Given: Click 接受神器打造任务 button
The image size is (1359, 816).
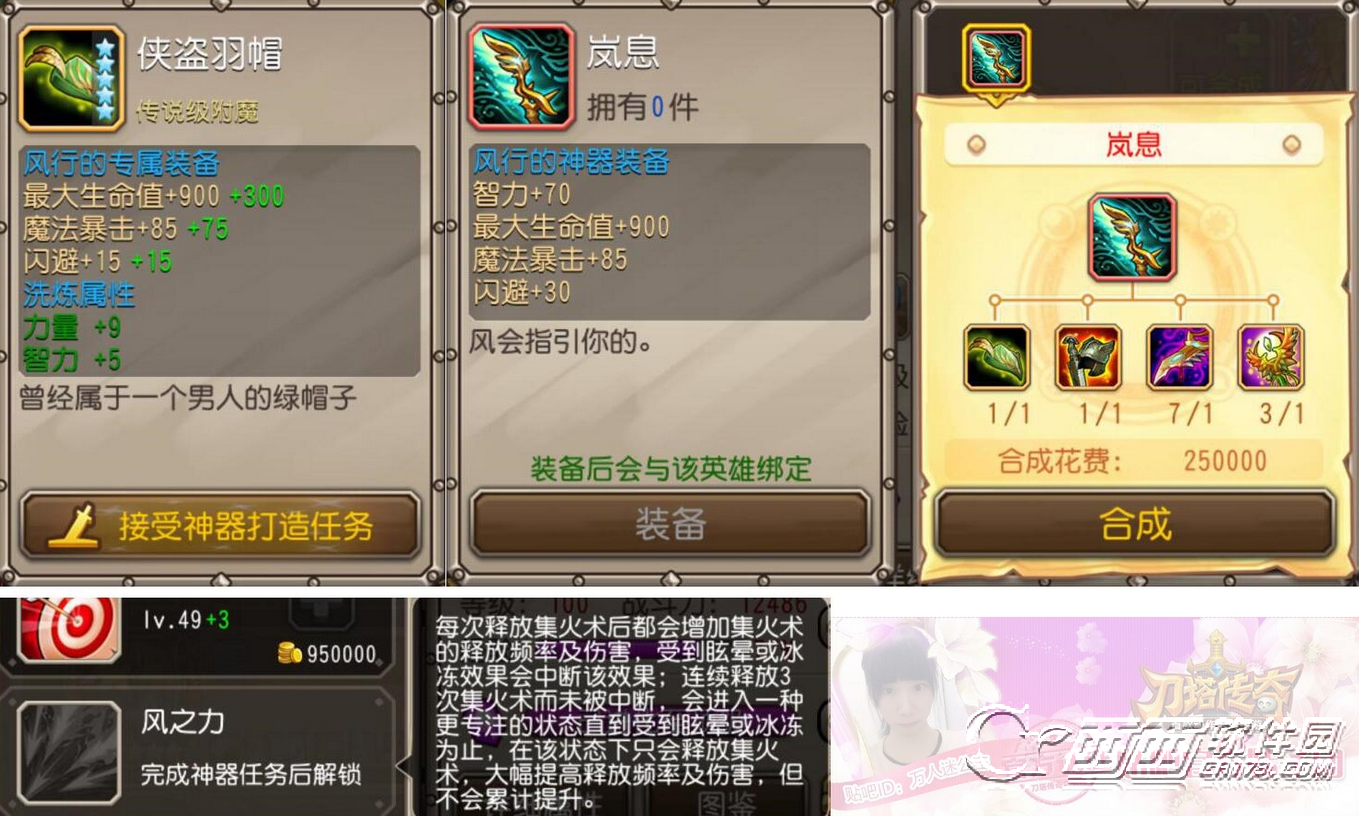Looking at the screenshot, I should click(219, 524).
